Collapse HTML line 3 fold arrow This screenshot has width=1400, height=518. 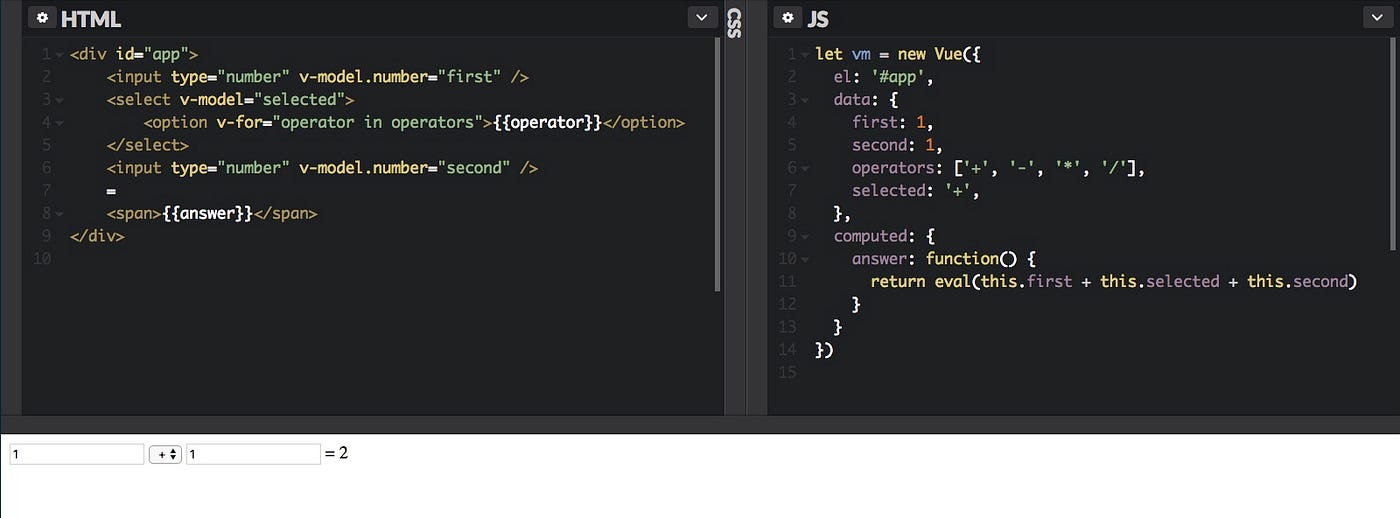tap(60, 100)
